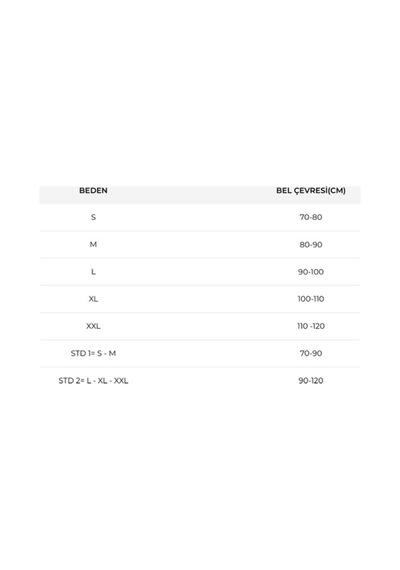Click the BEDEN column header
This screenshot has height=570, width=400.
click(x=93, y=190)
